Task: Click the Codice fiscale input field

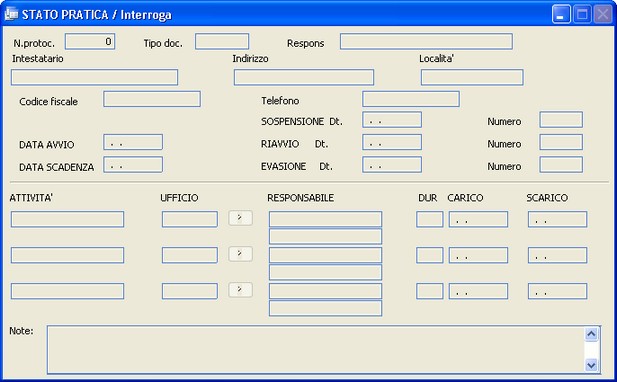Action: click(x=152, y=99)
